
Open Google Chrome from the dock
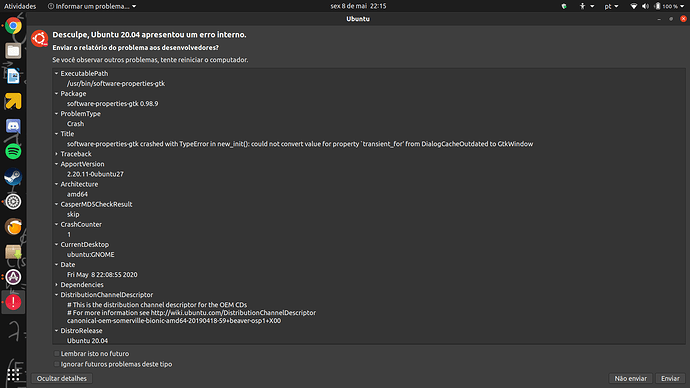pyautogui.click(x=13, y=26)
